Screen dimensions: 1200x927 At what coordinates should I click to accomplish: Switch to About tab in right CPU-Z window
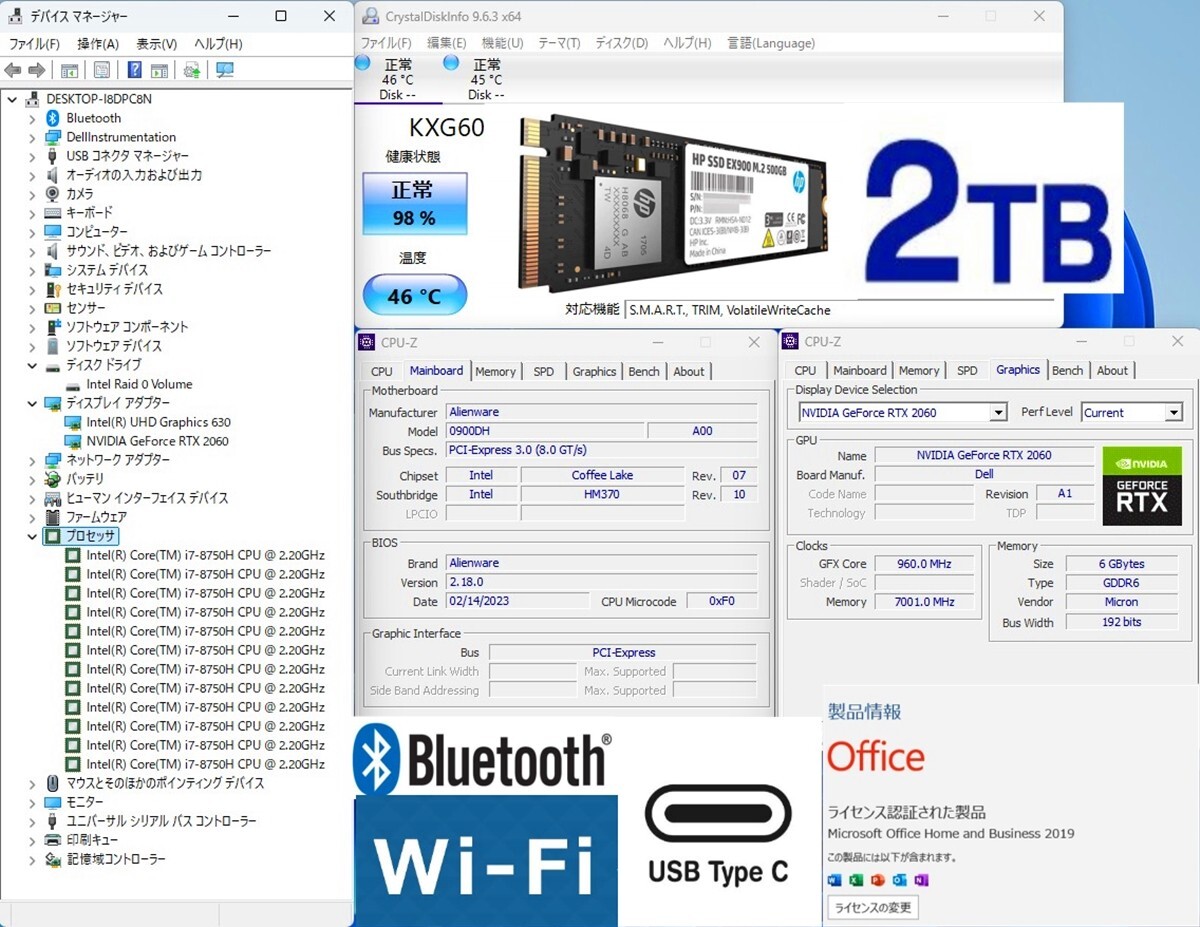pos(1112,370)
